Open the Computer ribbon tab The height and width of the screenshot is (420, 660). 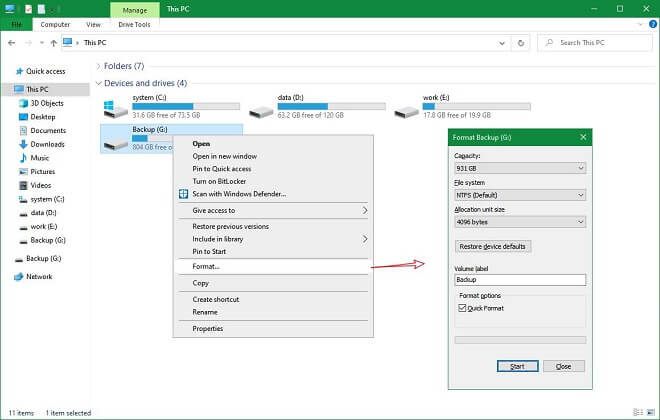point(55,24)
